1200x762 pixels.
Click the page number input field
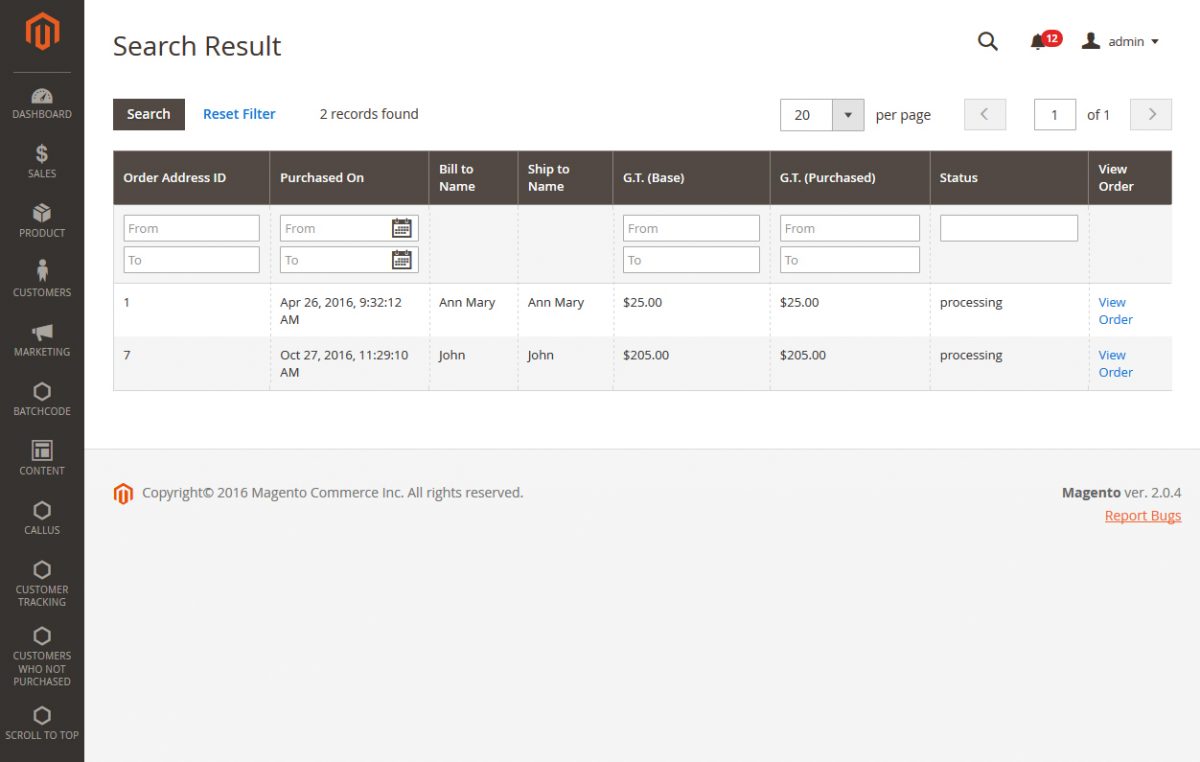1054,115
